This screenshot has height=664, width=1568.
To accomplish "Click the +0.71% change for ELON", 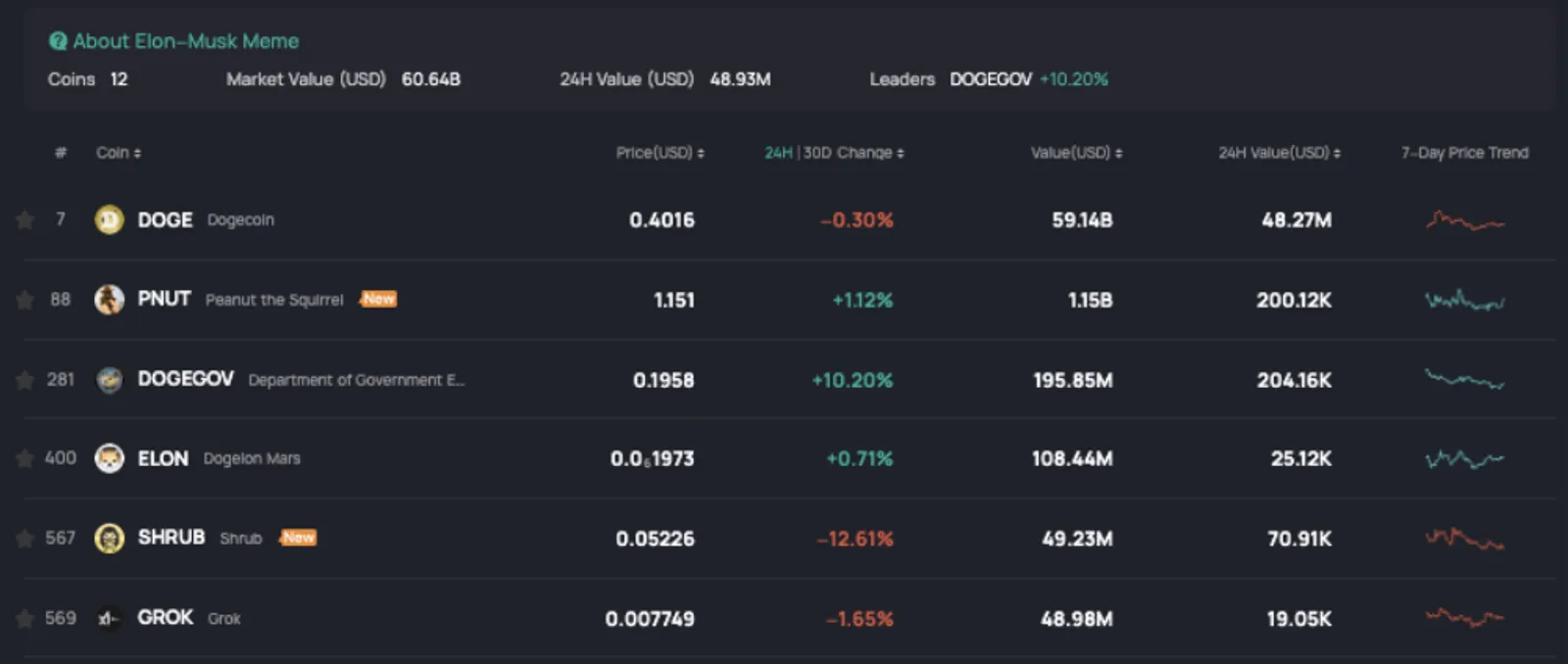I will coord(859,458).
